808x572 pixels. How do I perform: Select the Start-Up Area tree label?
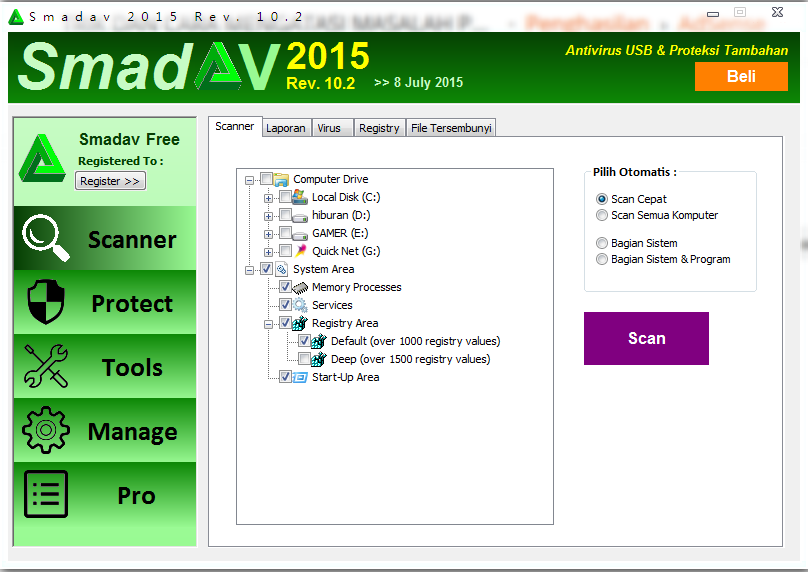[x=346, y=377]
